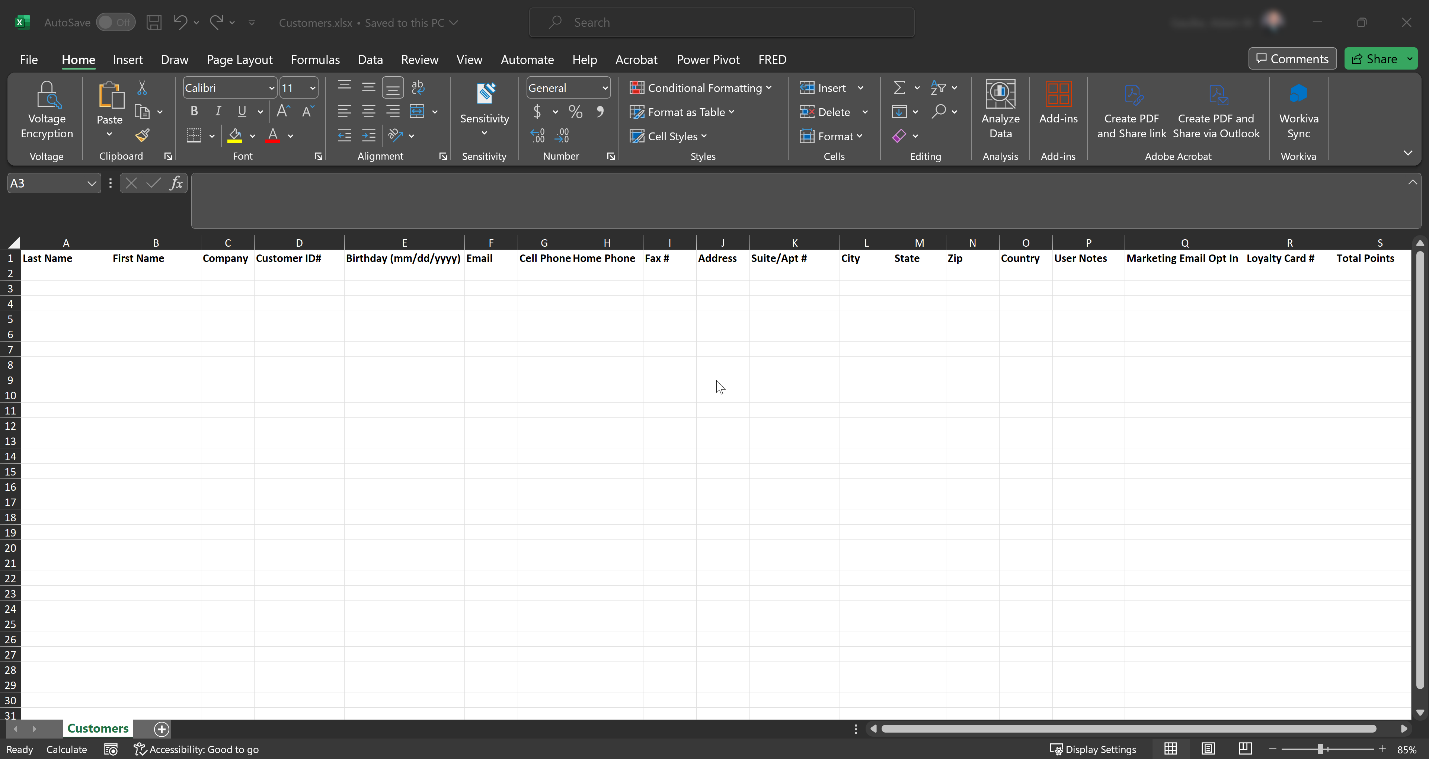Screen dimensions: 1429x759
Task: Toggle Middle Align in the Alignment group
Action: [x=369, y=88]
